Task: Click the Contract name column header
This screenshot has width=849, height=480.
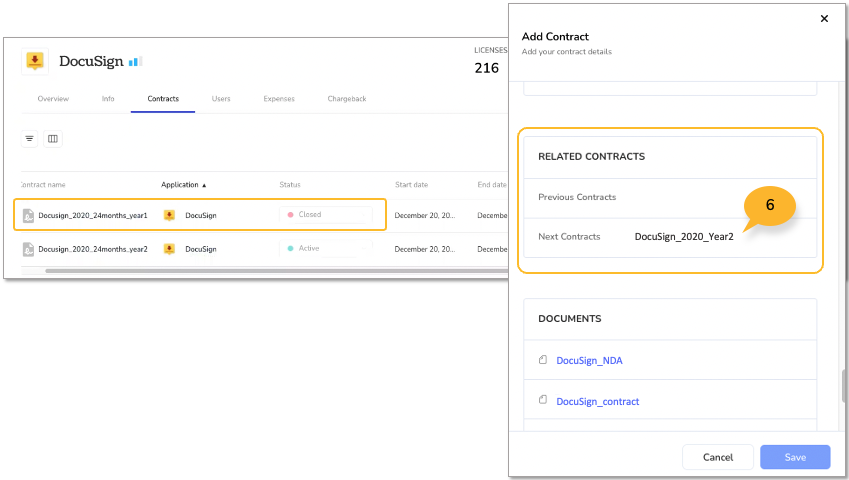Action: click(x=43, y=185)
